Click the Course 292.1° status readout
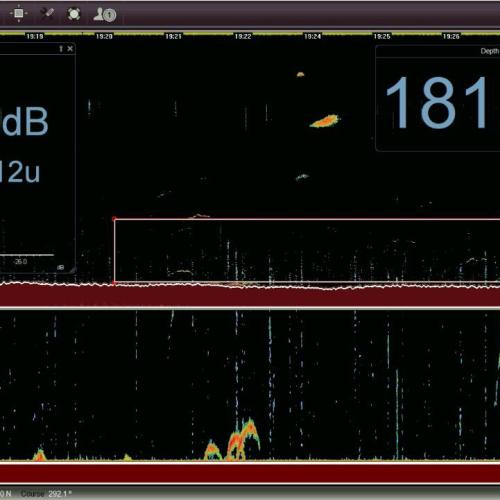 click(46, 494)
